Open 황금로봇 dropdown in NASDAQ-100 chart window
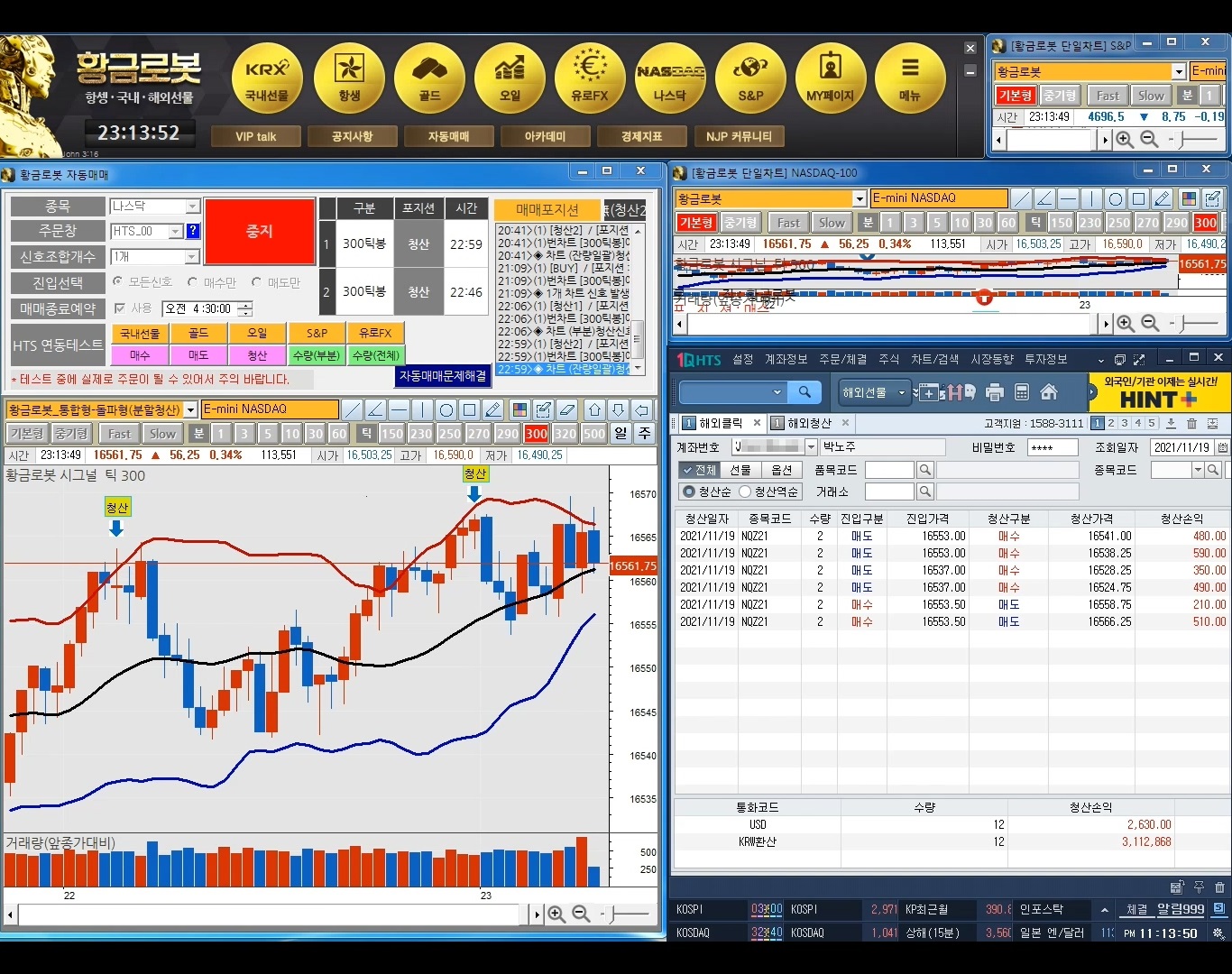1232x974 pixels. coord(860,198)
